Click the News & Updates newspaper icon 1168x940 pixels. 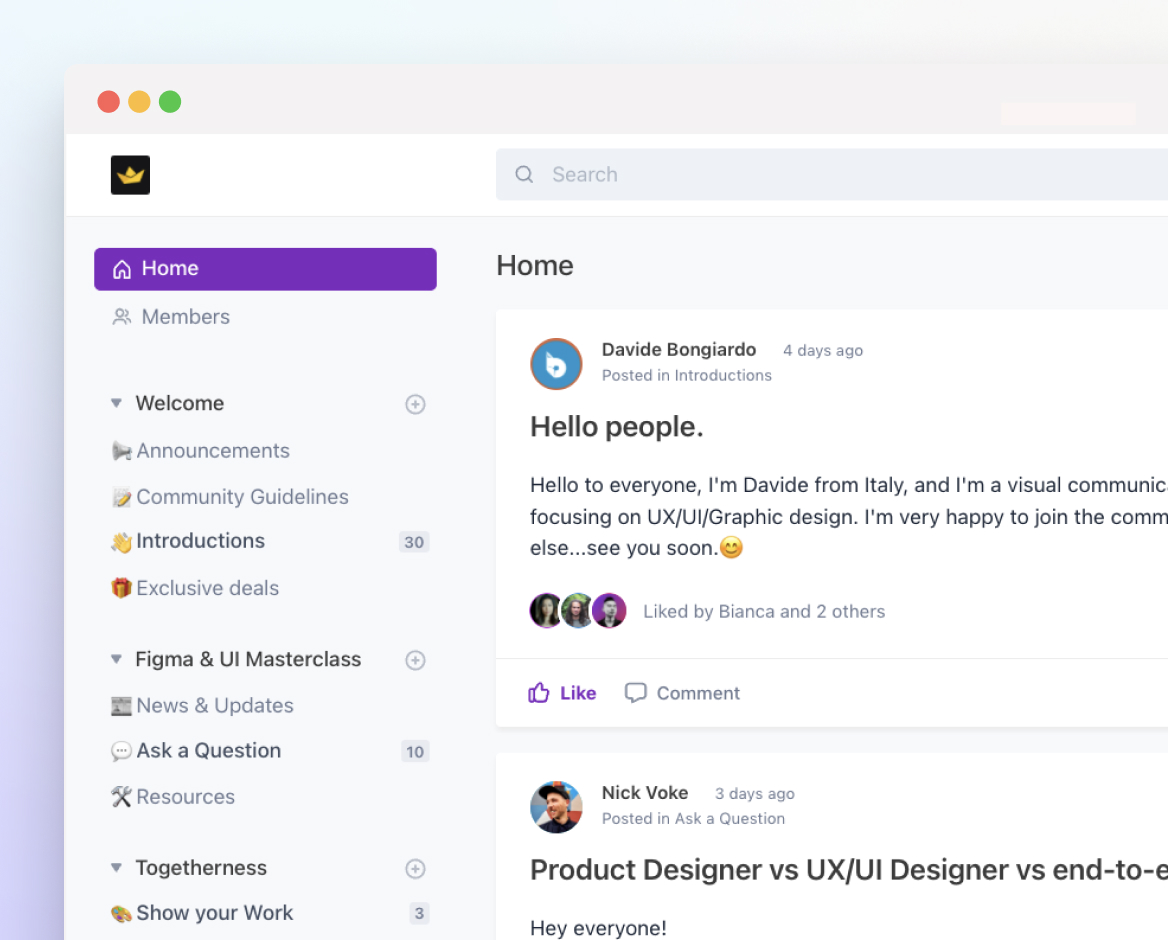pos(121,705)
